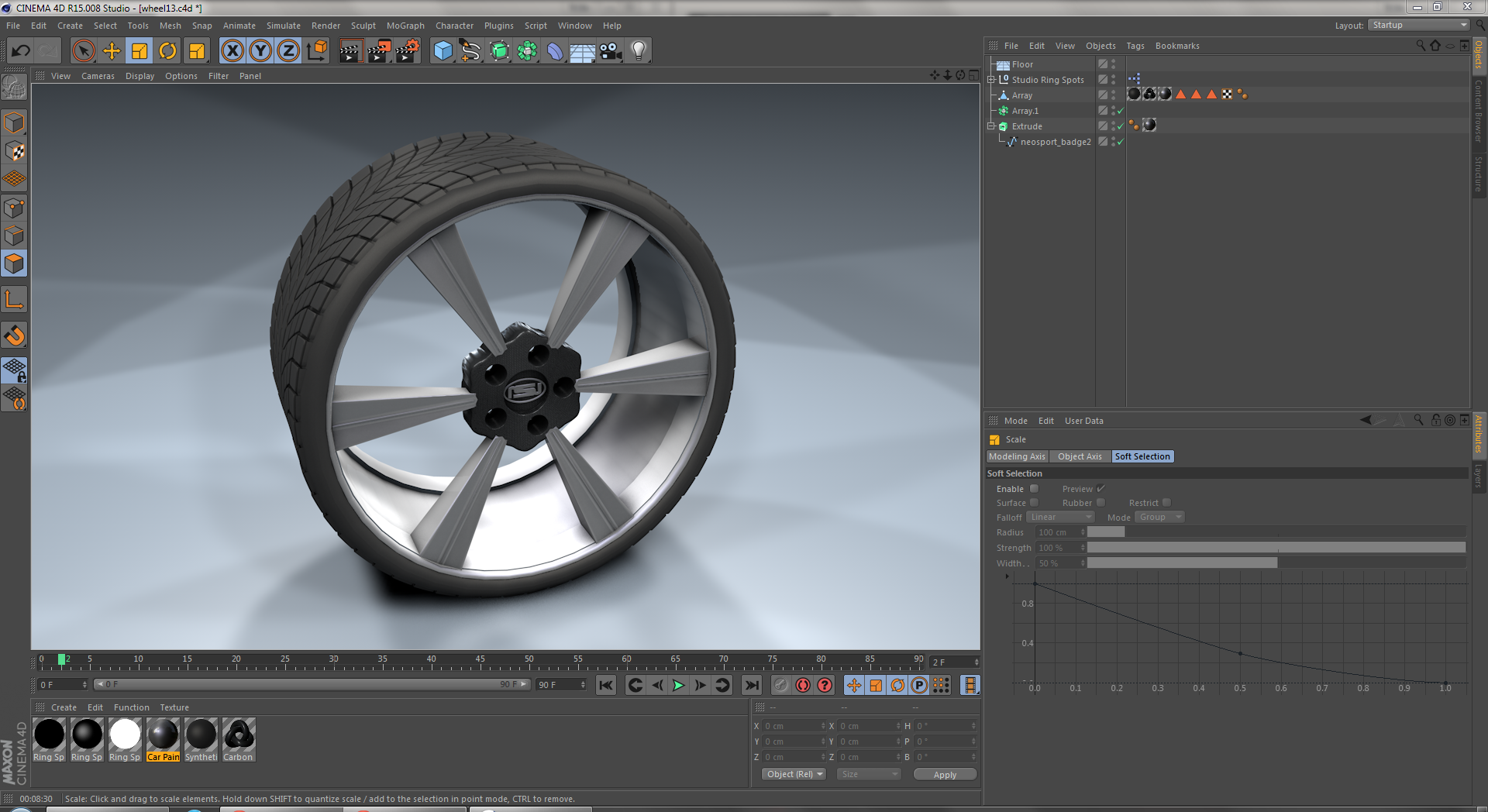
Task: Toggle Floor layer visibility dots
Action: [x=1114, y=64]
